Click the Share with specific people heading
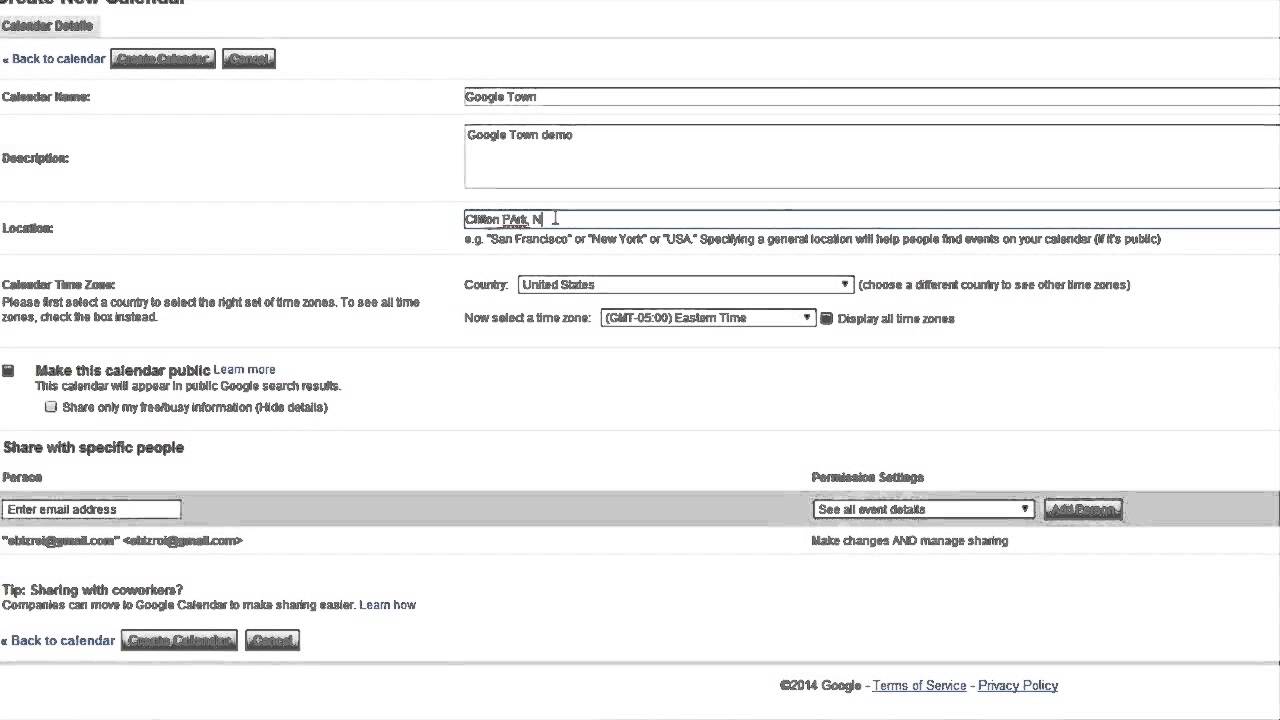The image size is (1280, 720). (x=94, y=448)
